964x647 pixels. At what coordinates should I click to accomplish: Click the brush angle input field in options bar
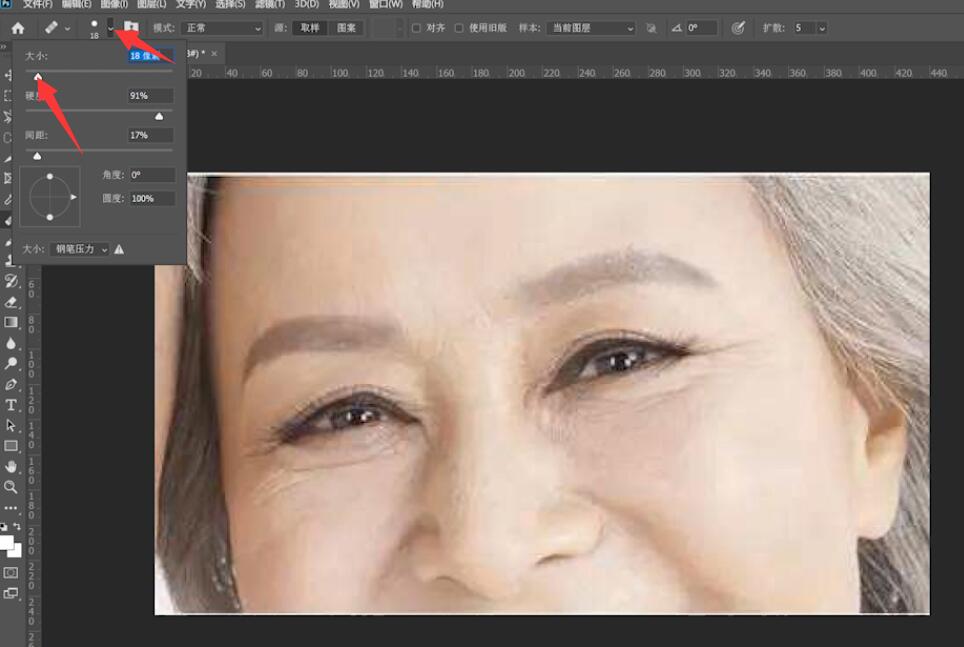(x=701, y=28)
